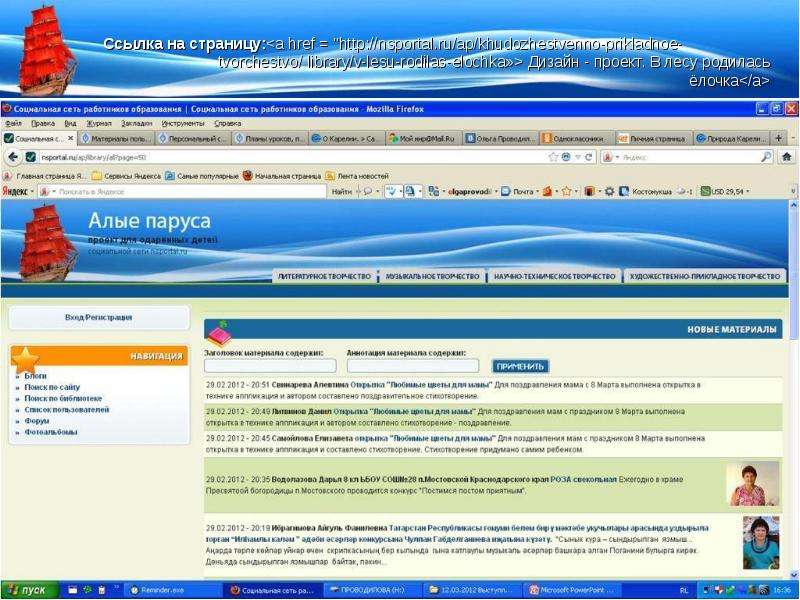The height and width of the screenshot is (600, 800).
Task: Click the пуск Start button
Action: (30, 590)
